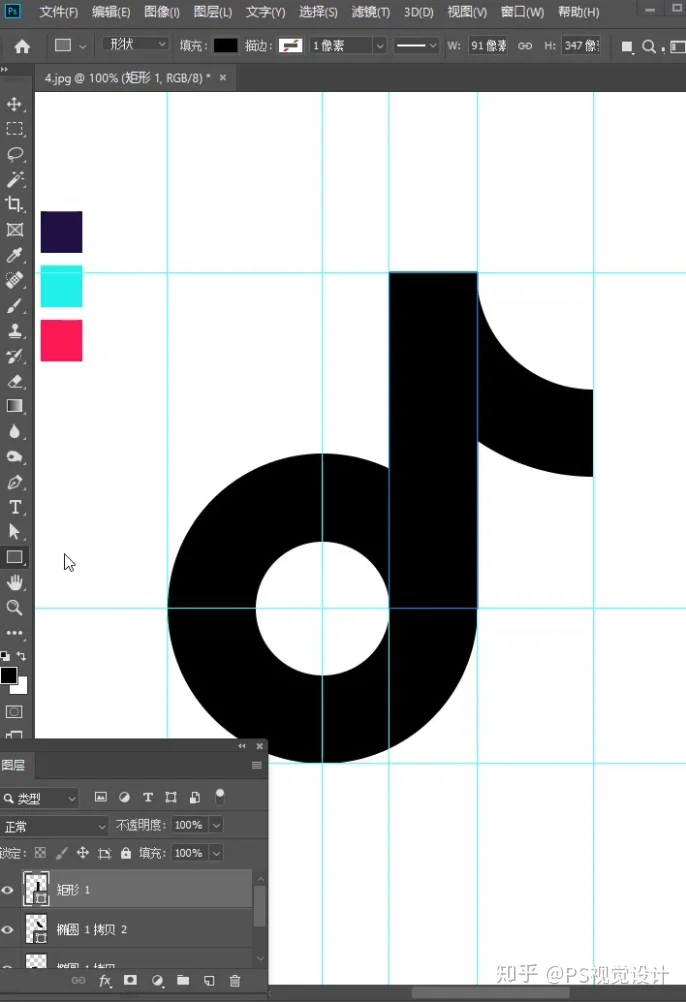Open the 不透明度 opacity slider arrow
The image size is (686, 1002).
(217, 825)
